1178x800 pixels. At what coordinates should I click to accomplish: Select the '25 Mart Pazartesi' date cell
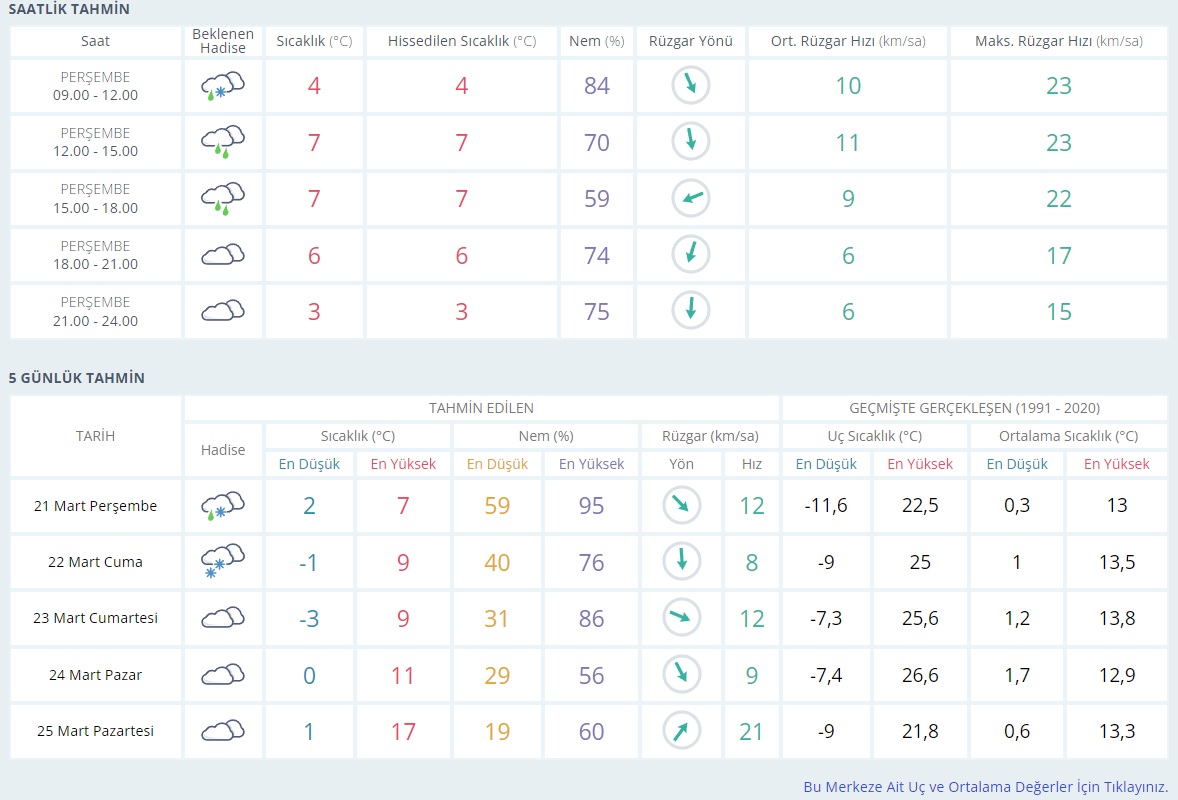point(95,731)
